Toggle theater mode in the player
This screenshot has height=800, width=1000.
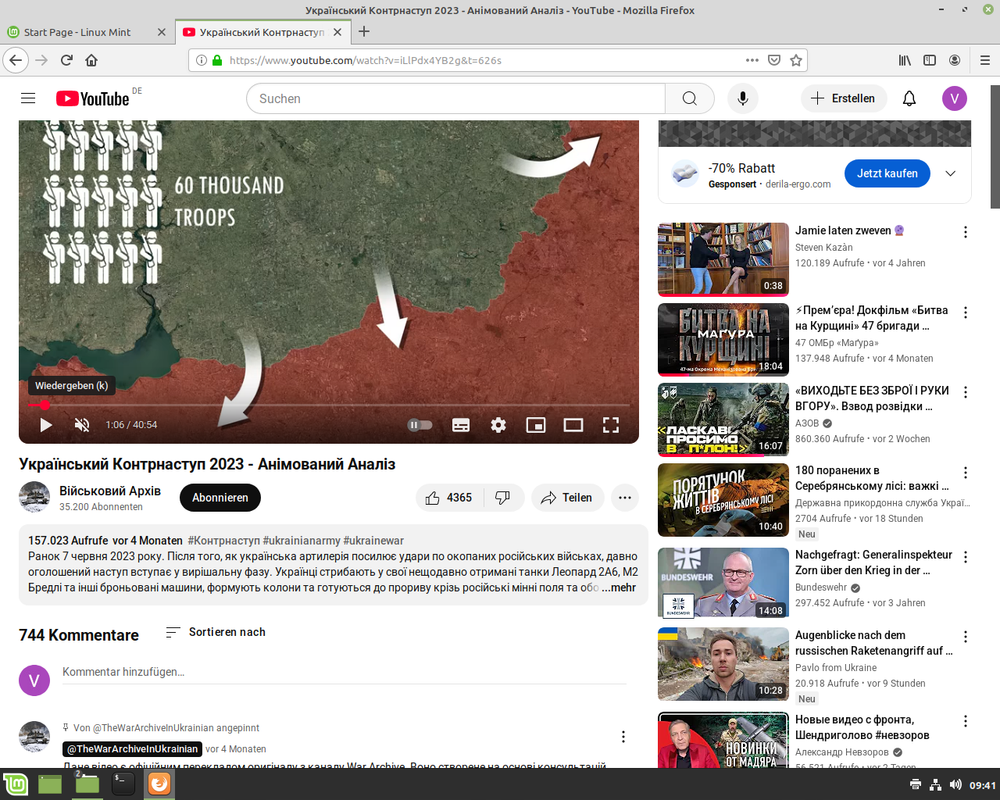573,425
